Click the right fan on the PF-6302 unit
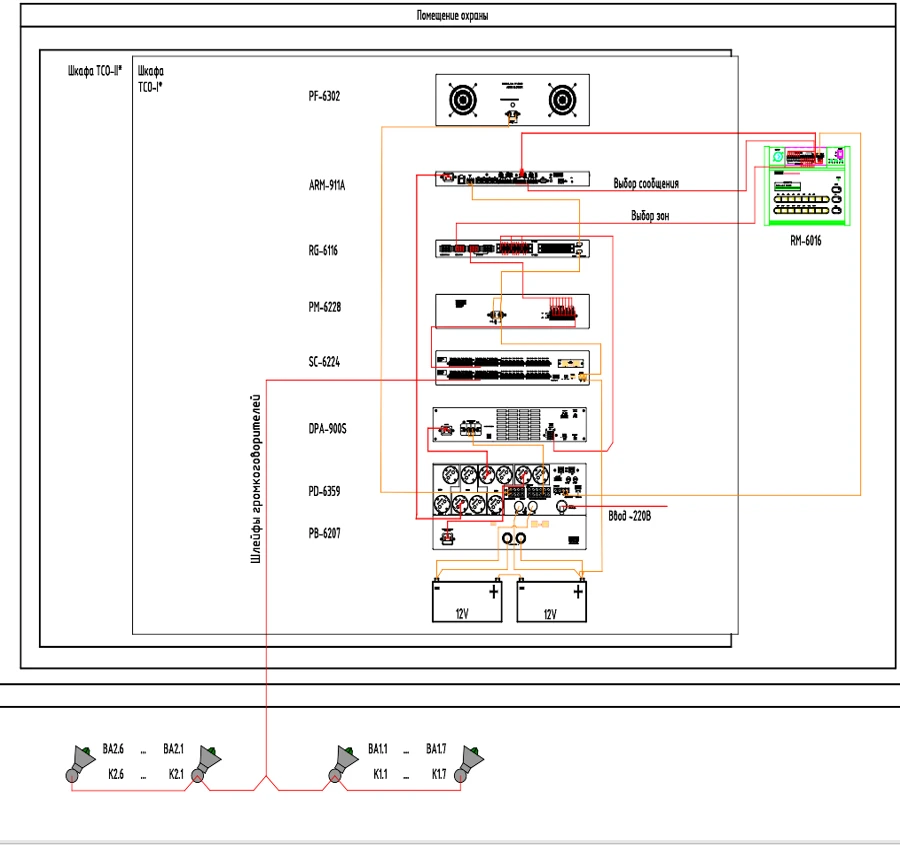 [x=562, y=100]
